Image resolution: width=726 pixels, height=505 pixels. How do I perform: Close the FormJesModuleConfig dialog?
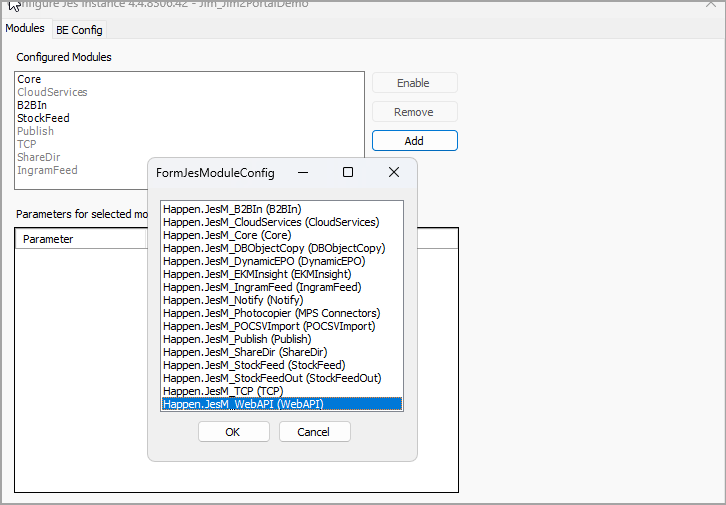394,173
